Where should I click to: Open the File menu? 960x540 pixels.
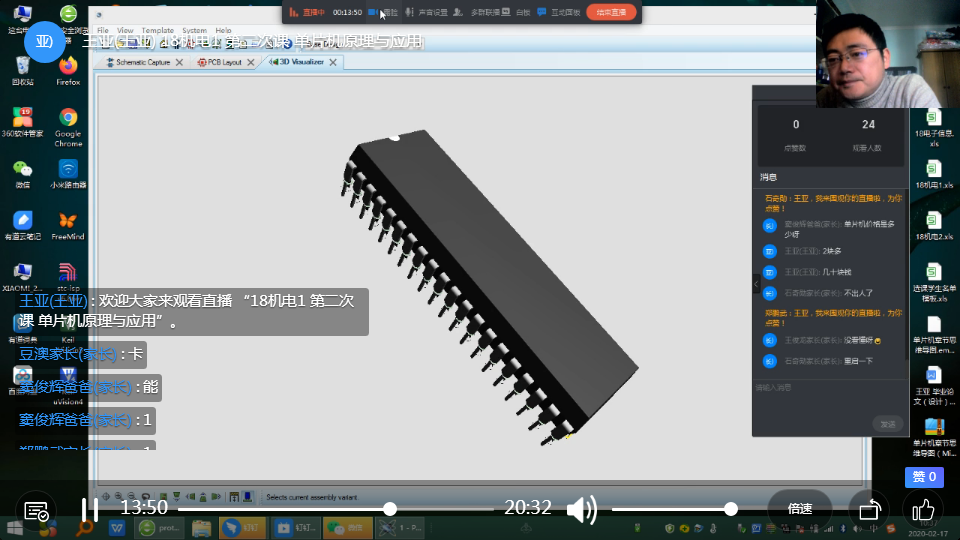(103, 30)
